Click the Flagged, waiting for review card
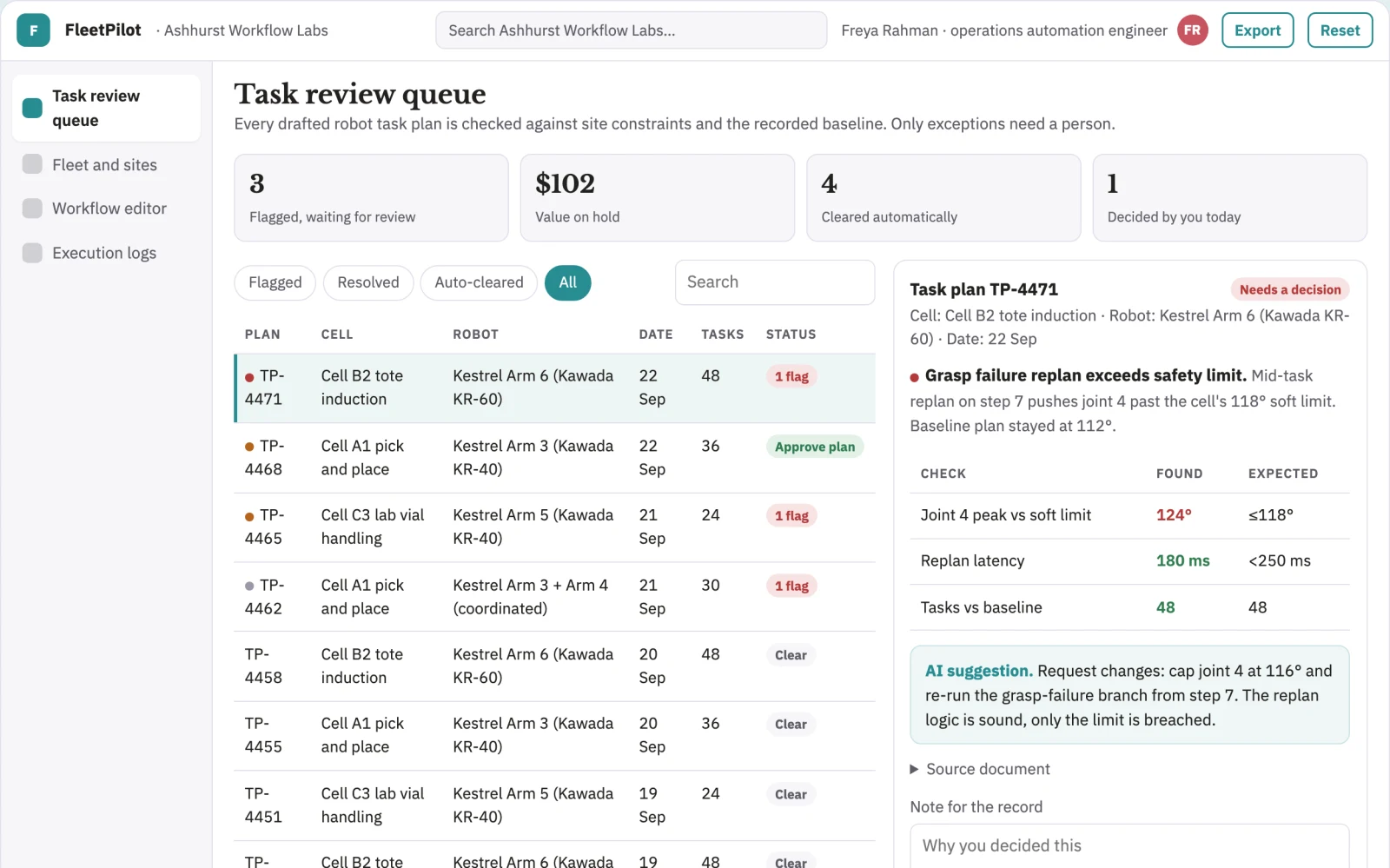 371,198
